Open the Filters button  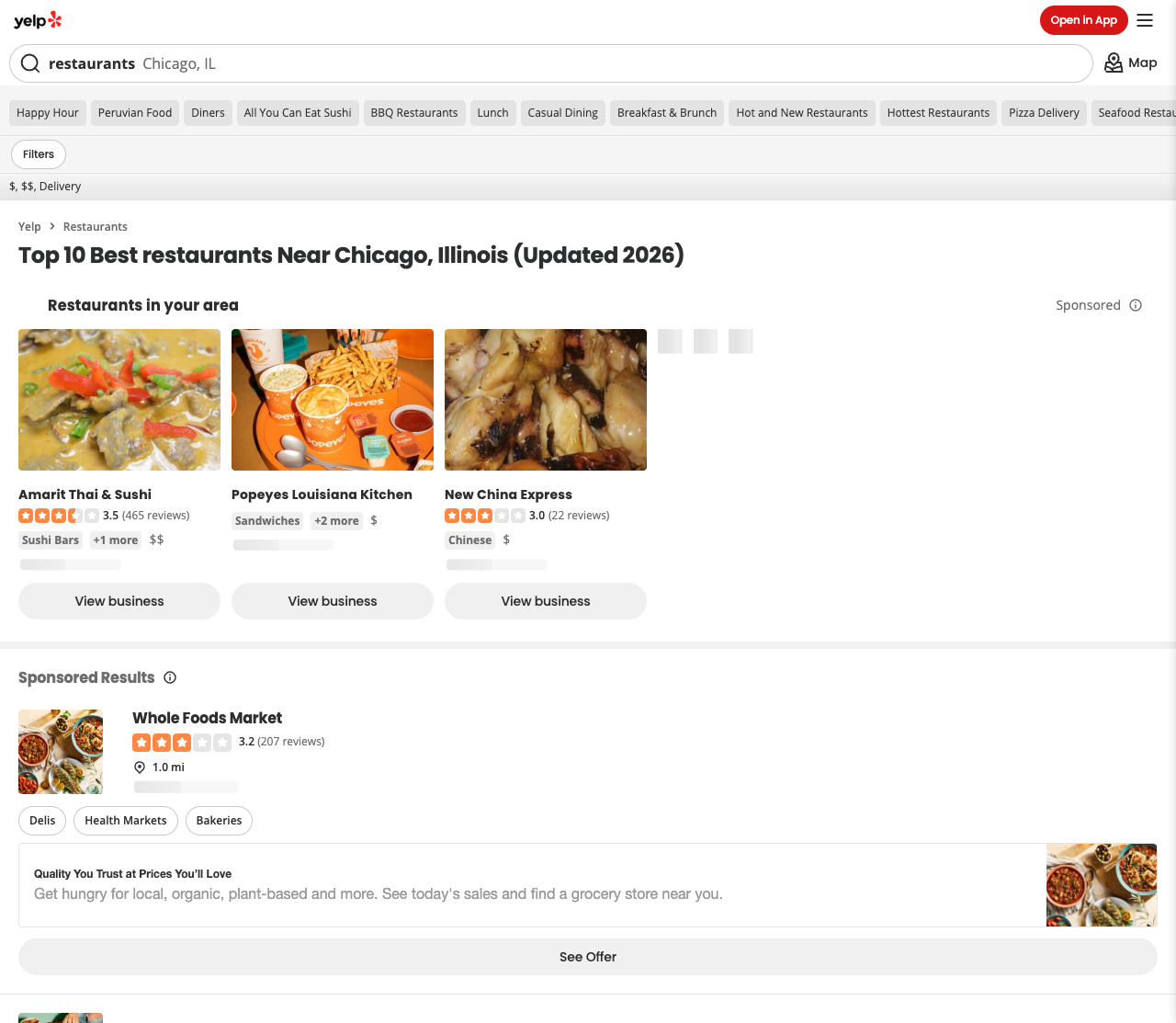(39, 154)
